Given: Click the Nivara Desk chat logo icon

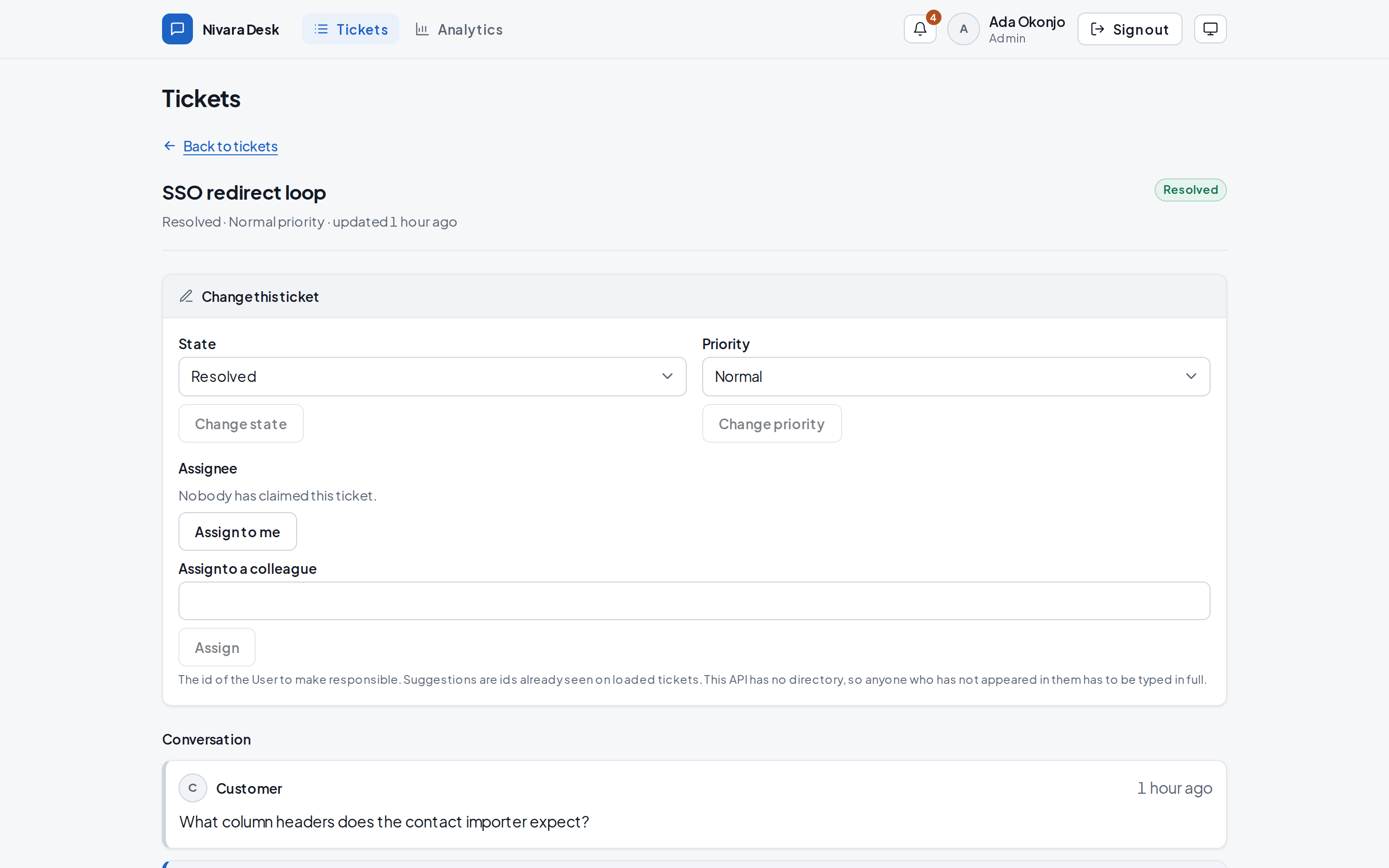Looking at the screenshot, I should [177, 29].
